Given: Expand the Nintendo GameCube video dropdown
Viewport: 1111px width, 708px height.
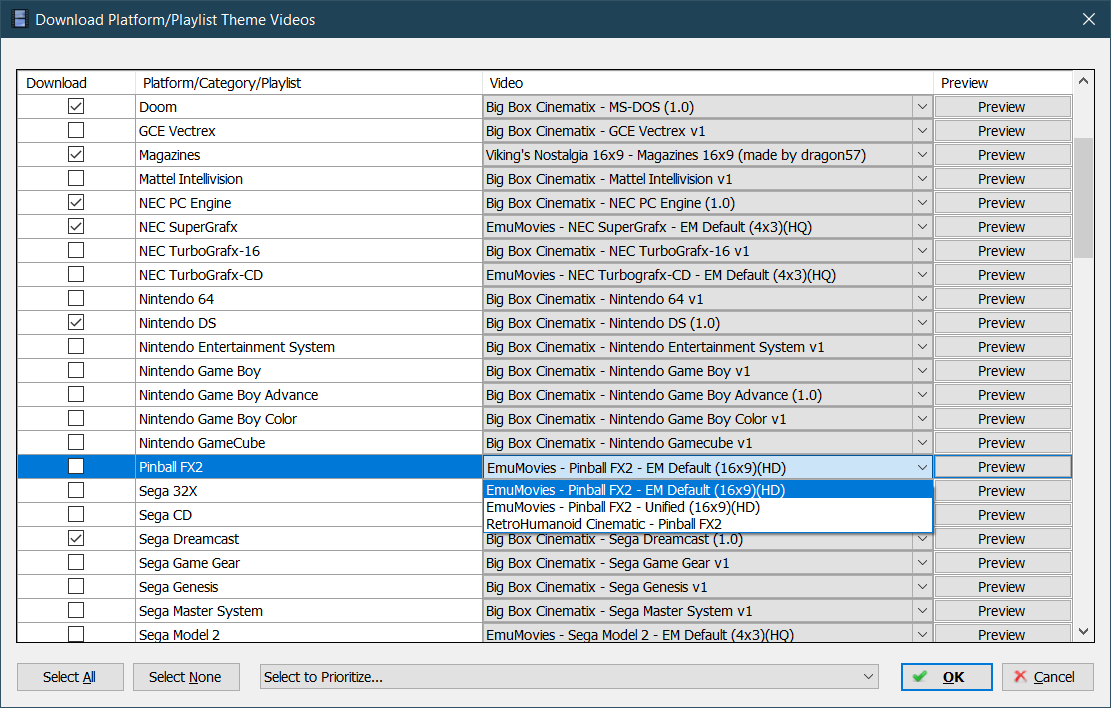Looking at the screenshot, I should point(922,443).
